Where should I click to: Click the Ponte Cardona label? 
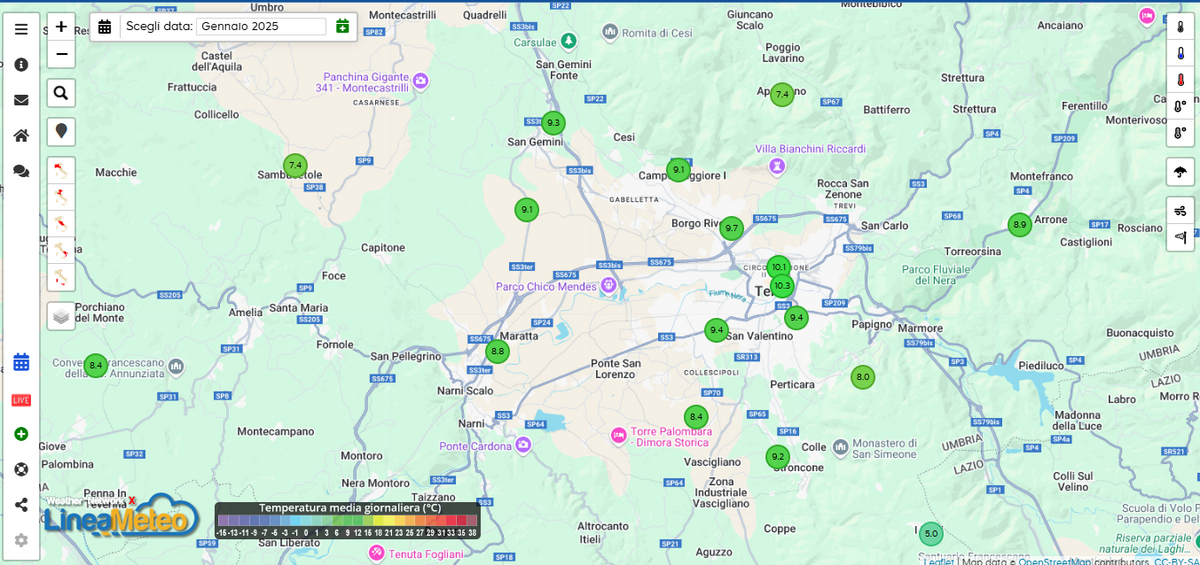pos(476,446)
